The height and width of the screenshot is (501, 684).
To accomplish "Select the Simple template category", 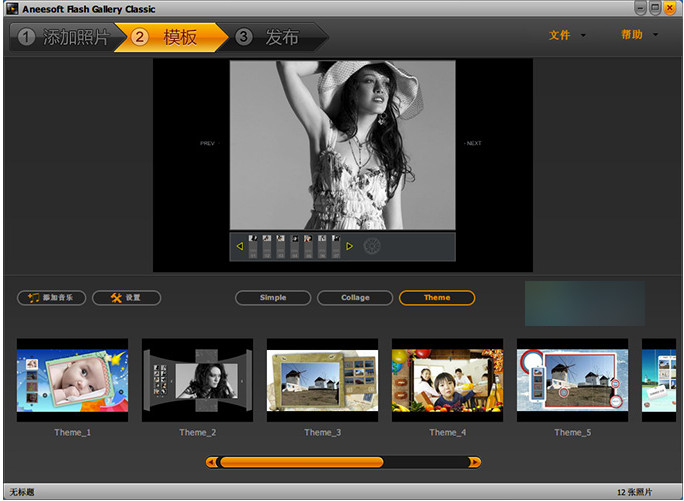I will point(273,297).
